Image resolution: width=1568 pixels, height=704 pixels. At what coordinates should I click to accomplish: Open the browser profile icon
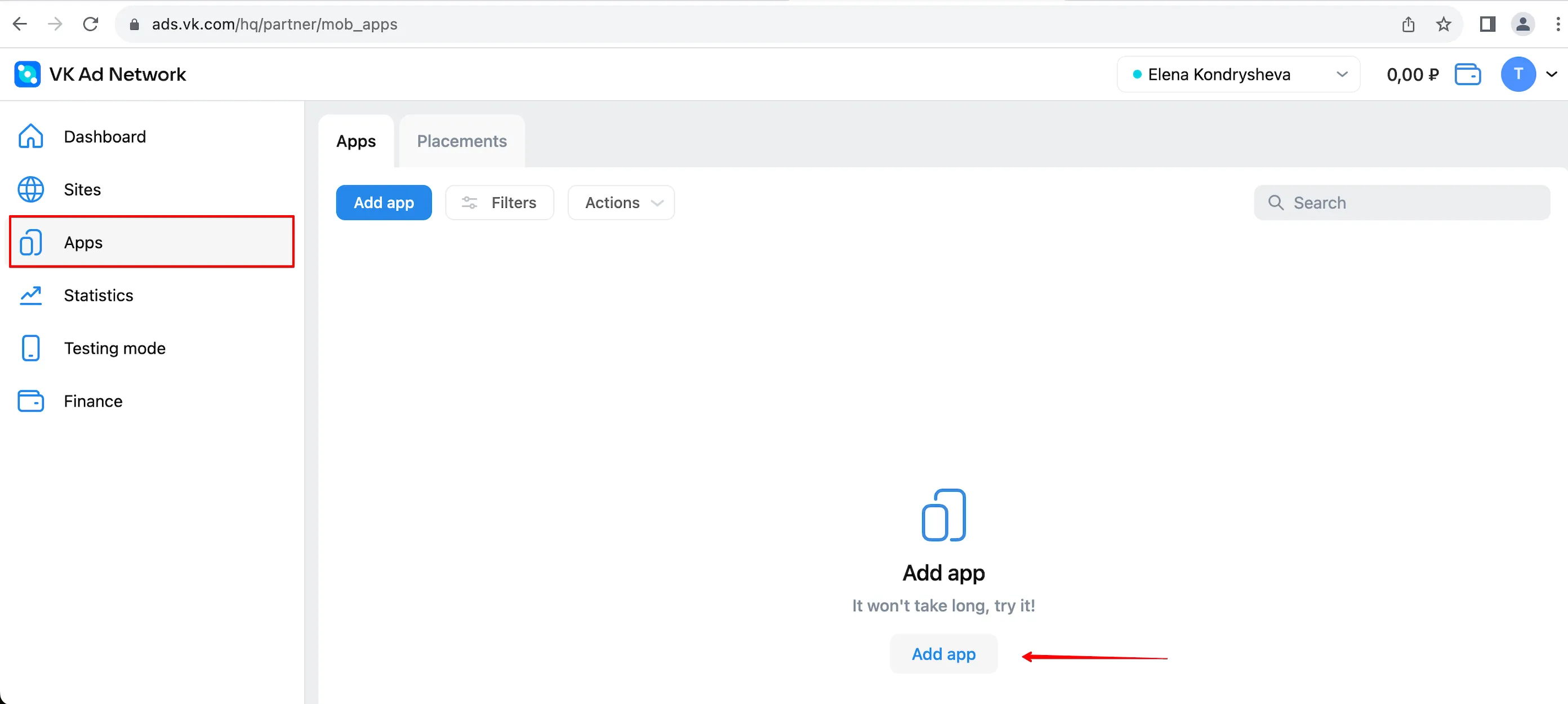1523,24
